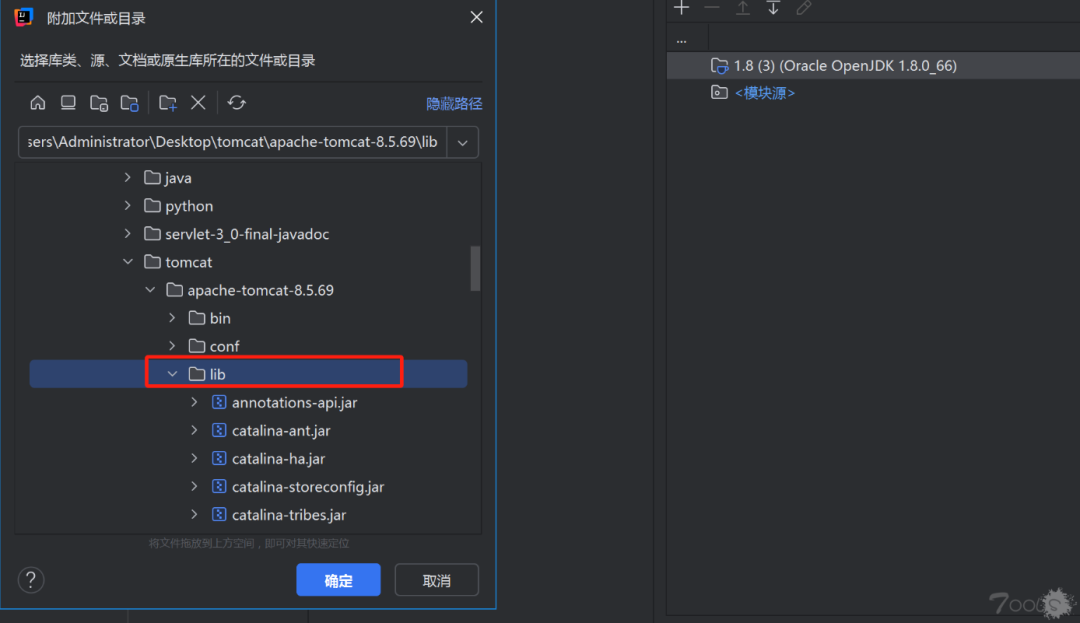Expand annotations-api.jar archive
This screenshot has height=623, width=1080.
[x=194, y=402]
